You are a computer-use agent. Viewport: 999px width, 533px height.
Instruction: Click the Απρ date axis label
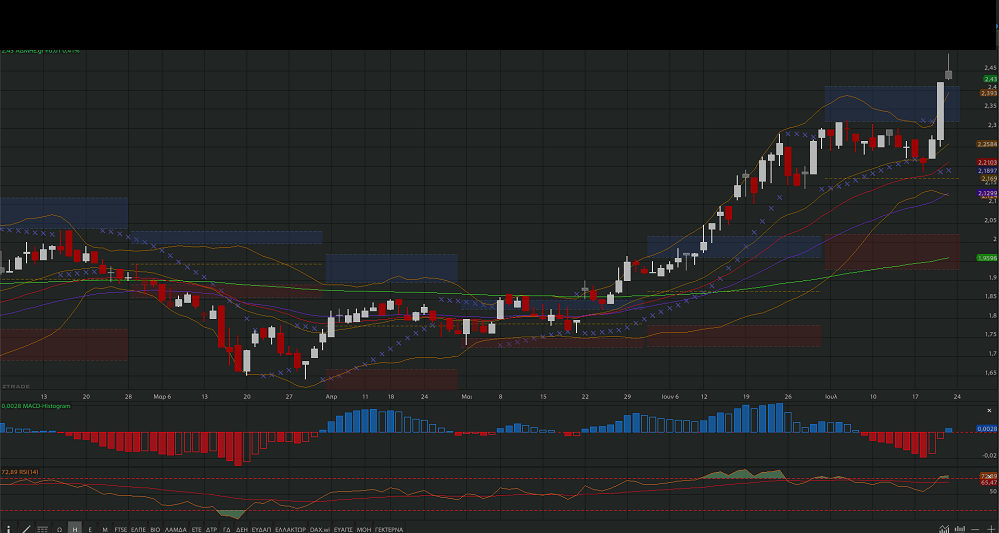331,396
